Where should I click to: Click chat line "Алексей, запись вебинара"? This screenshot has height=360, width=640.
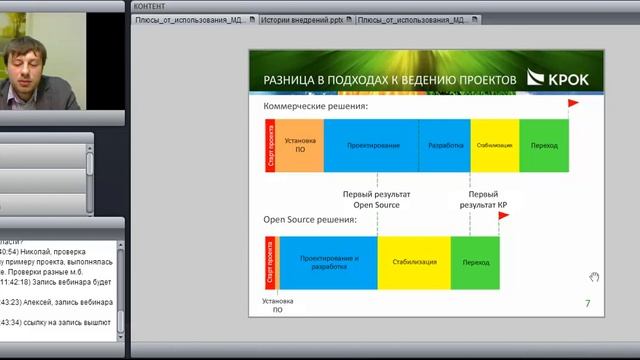(x=68, y=302)
